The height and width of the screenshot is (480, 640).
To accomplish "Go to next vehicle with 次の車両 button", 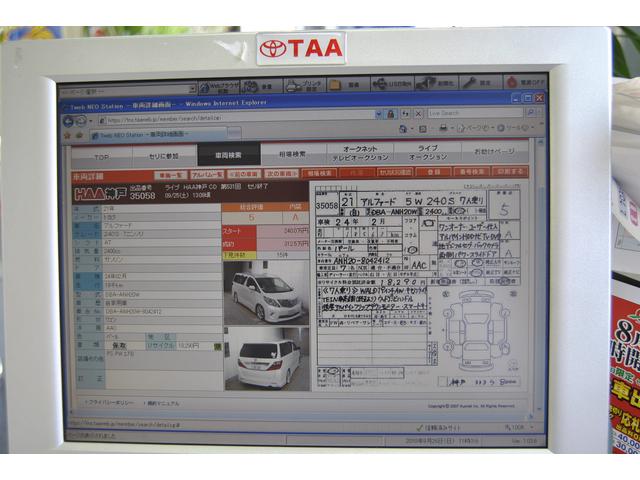I will click(281, 173).
